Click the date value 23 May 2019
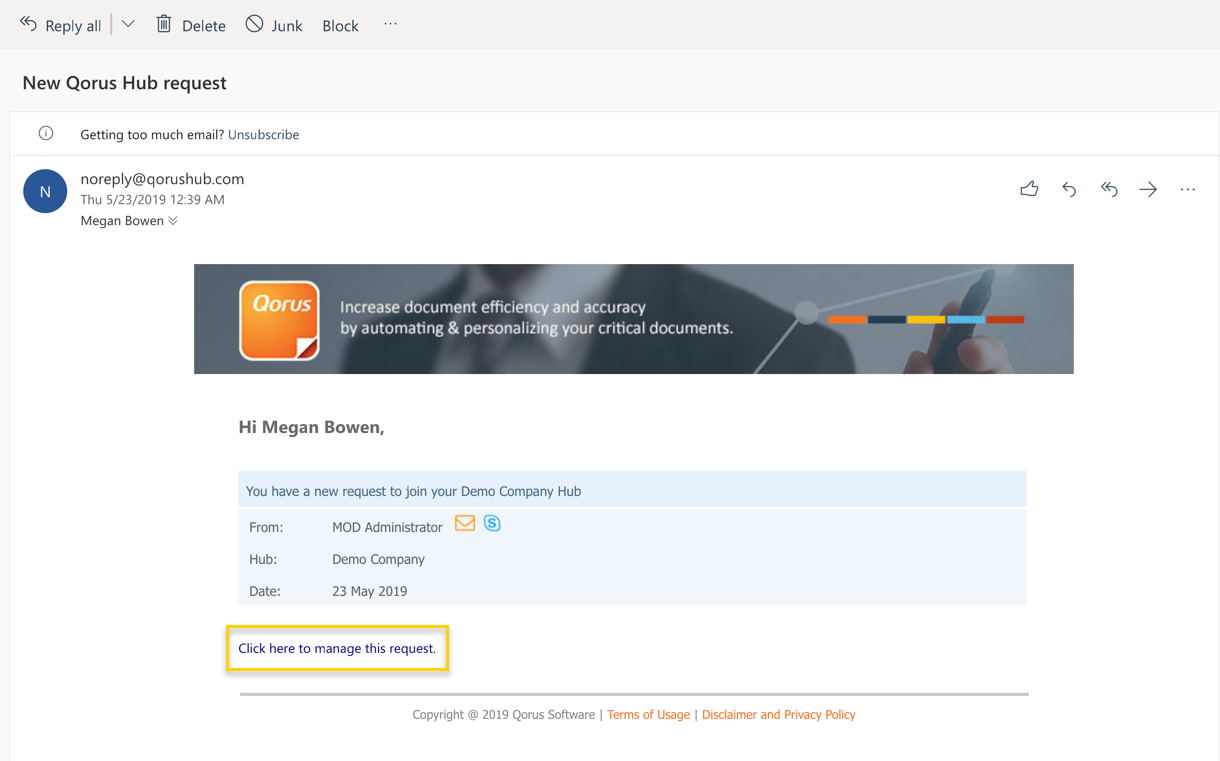Screen dimensions: 1220x761 pyautogui.click(x=369, y=591)
